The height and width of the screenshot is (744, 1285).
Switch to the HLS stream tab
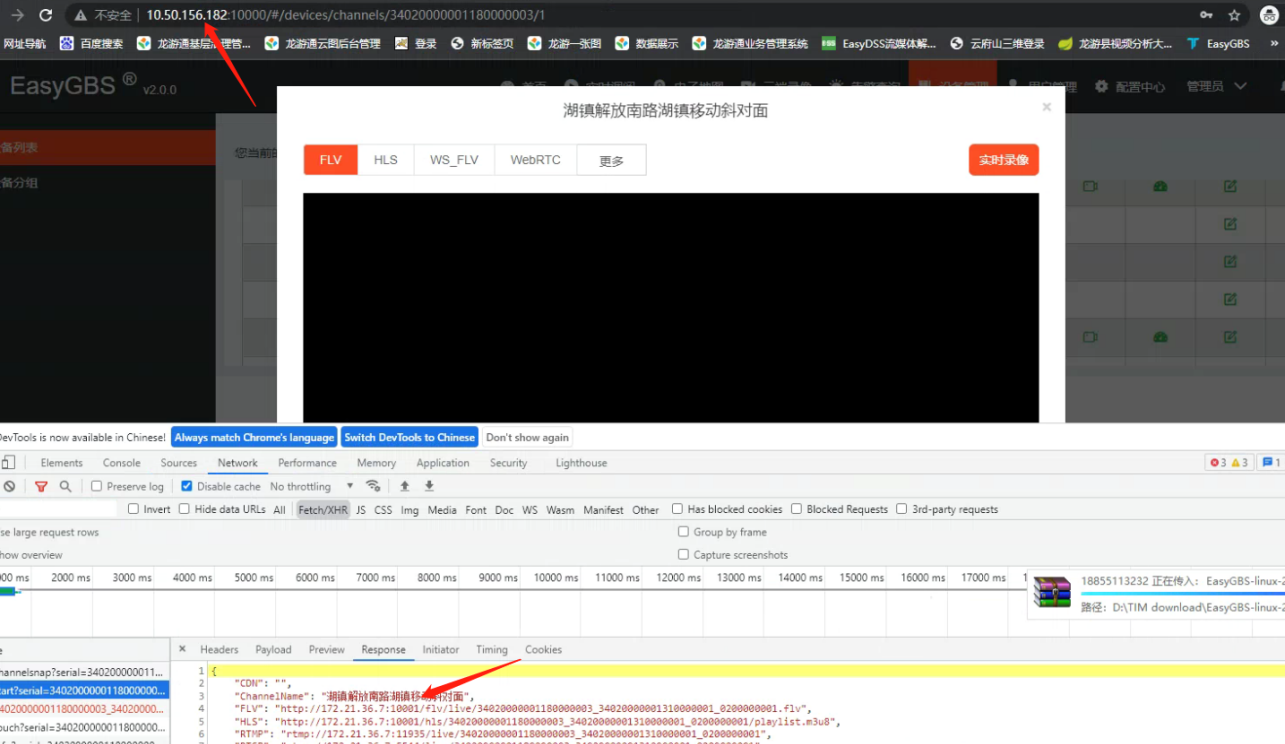click(x=386, y=160)
